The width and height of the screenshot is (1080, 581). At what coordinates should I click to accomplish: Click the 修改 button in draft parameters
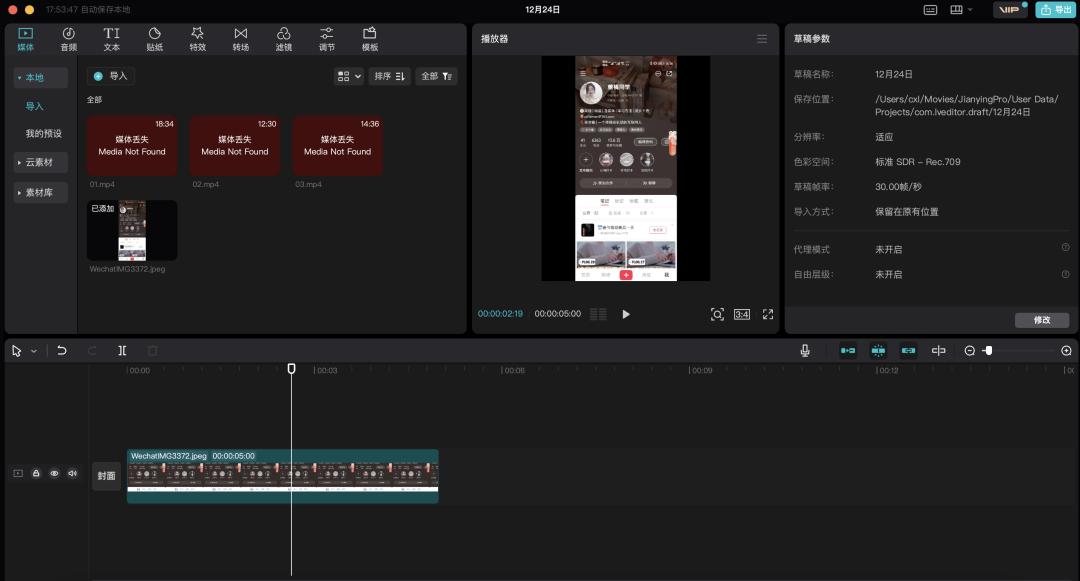1042,320
